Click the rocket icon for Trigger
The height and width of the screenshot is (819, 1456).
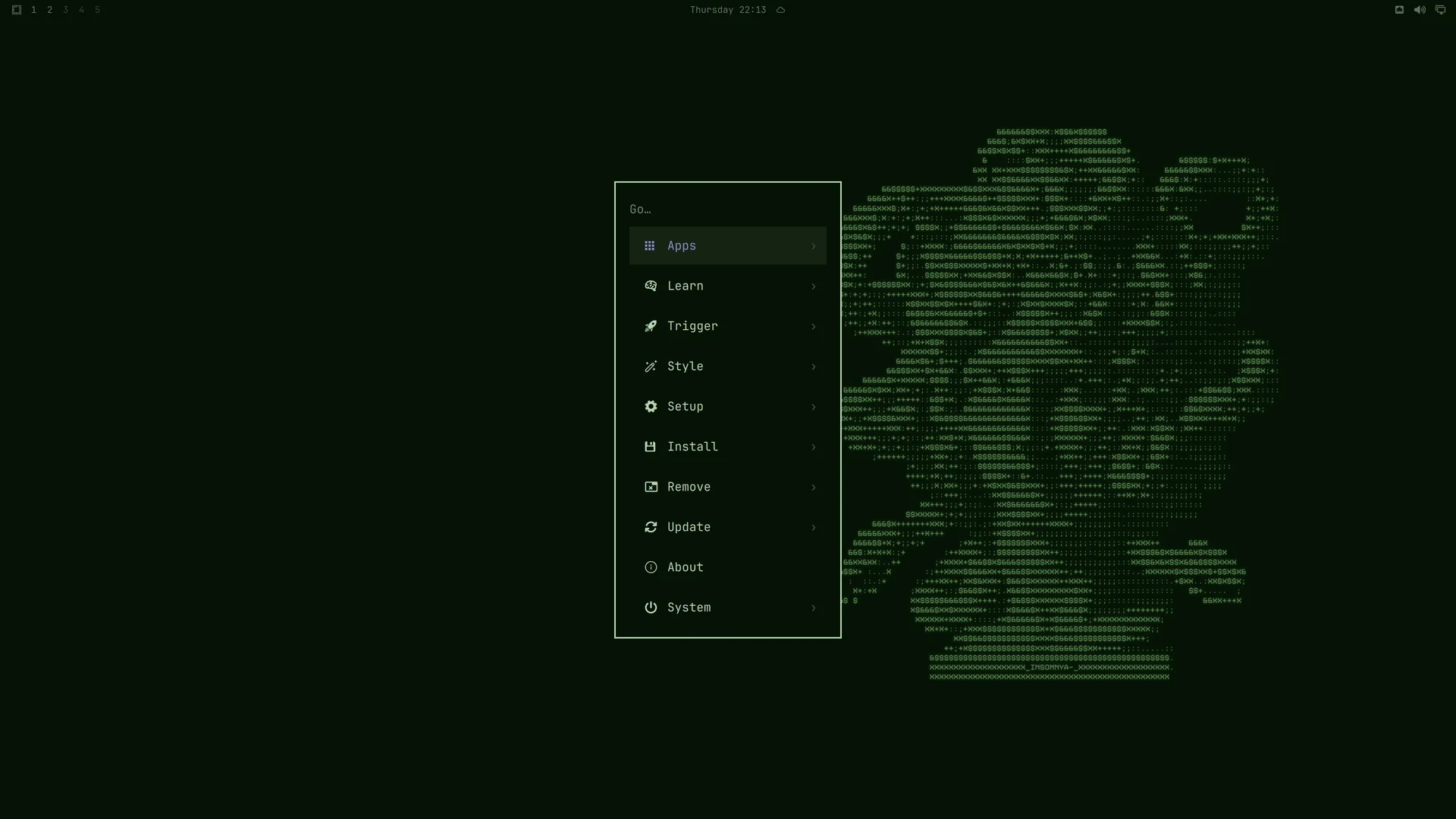click(x=651, y=326)
